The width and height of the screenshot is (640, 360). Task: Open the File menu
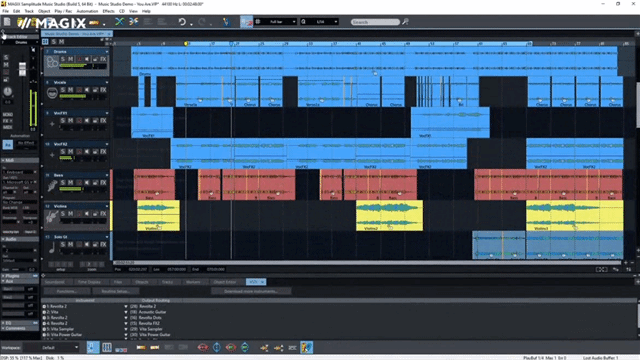pos(5,11)
